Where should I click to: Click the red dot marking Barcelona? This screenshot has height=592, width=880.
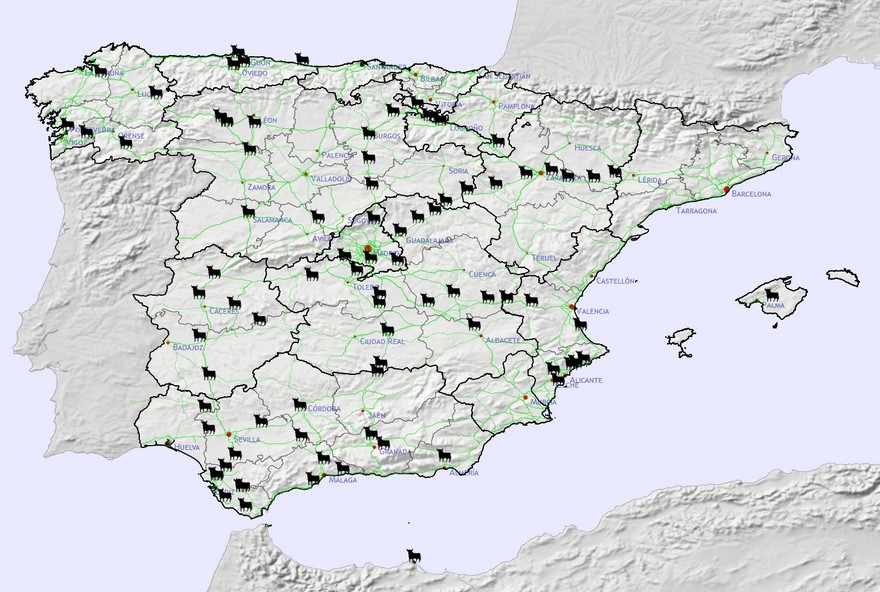726,189
